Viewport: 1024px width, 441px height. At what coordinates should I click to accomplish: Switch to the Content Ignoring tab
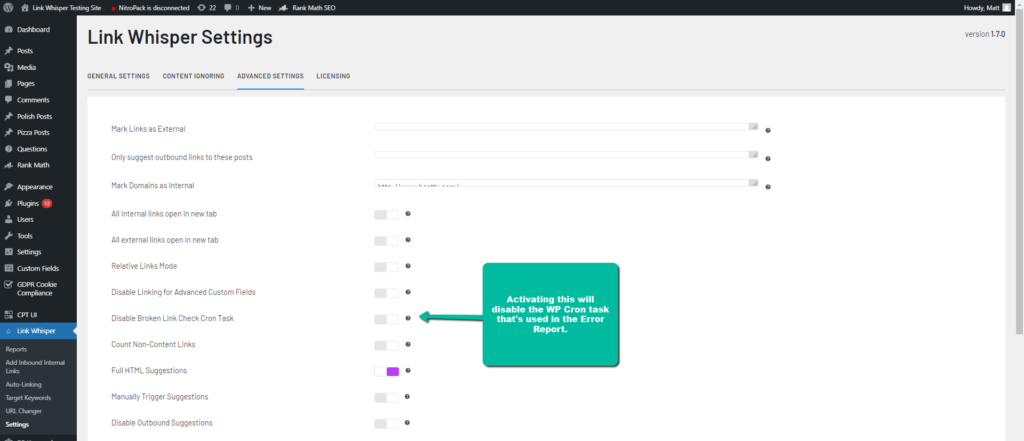193,76
